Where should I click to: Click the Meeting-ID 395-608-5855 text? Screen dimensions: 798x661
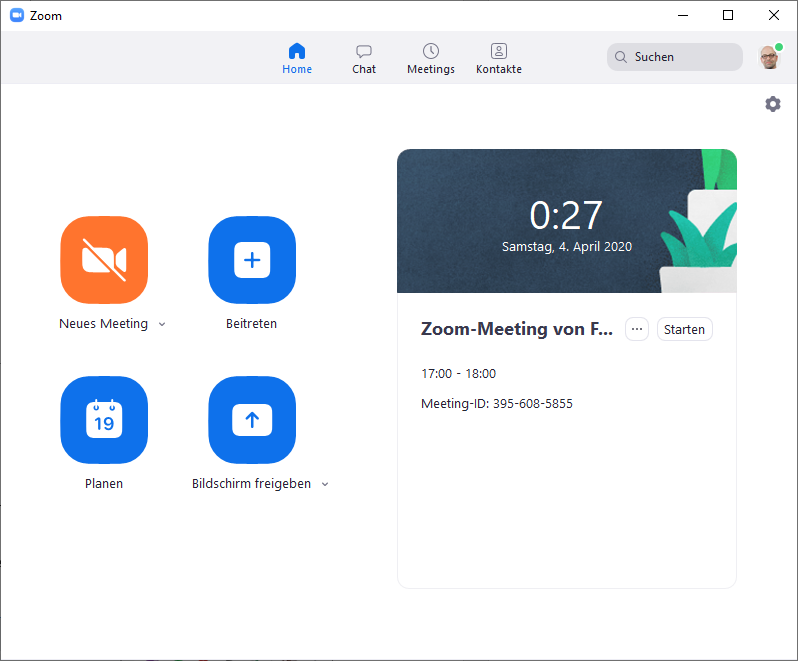[497, 404]
